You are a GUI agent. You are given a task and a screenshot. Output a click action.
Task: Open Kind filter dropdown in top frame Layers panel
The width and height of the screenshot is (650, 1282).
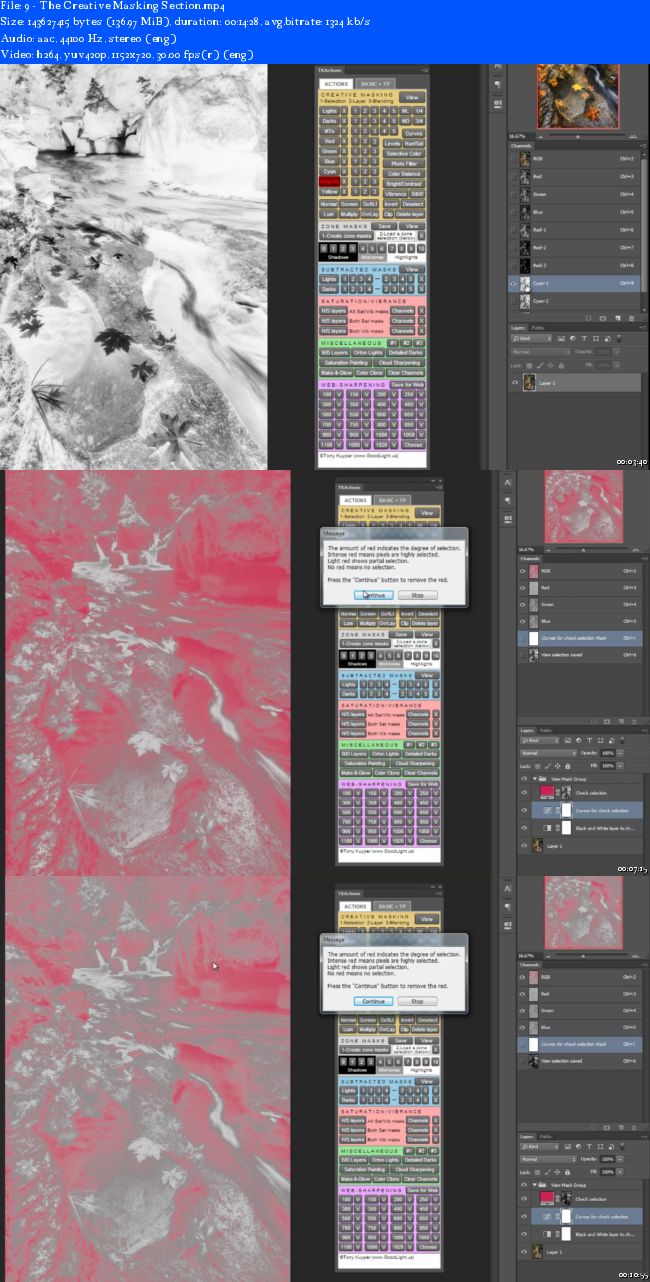(531, 338)
